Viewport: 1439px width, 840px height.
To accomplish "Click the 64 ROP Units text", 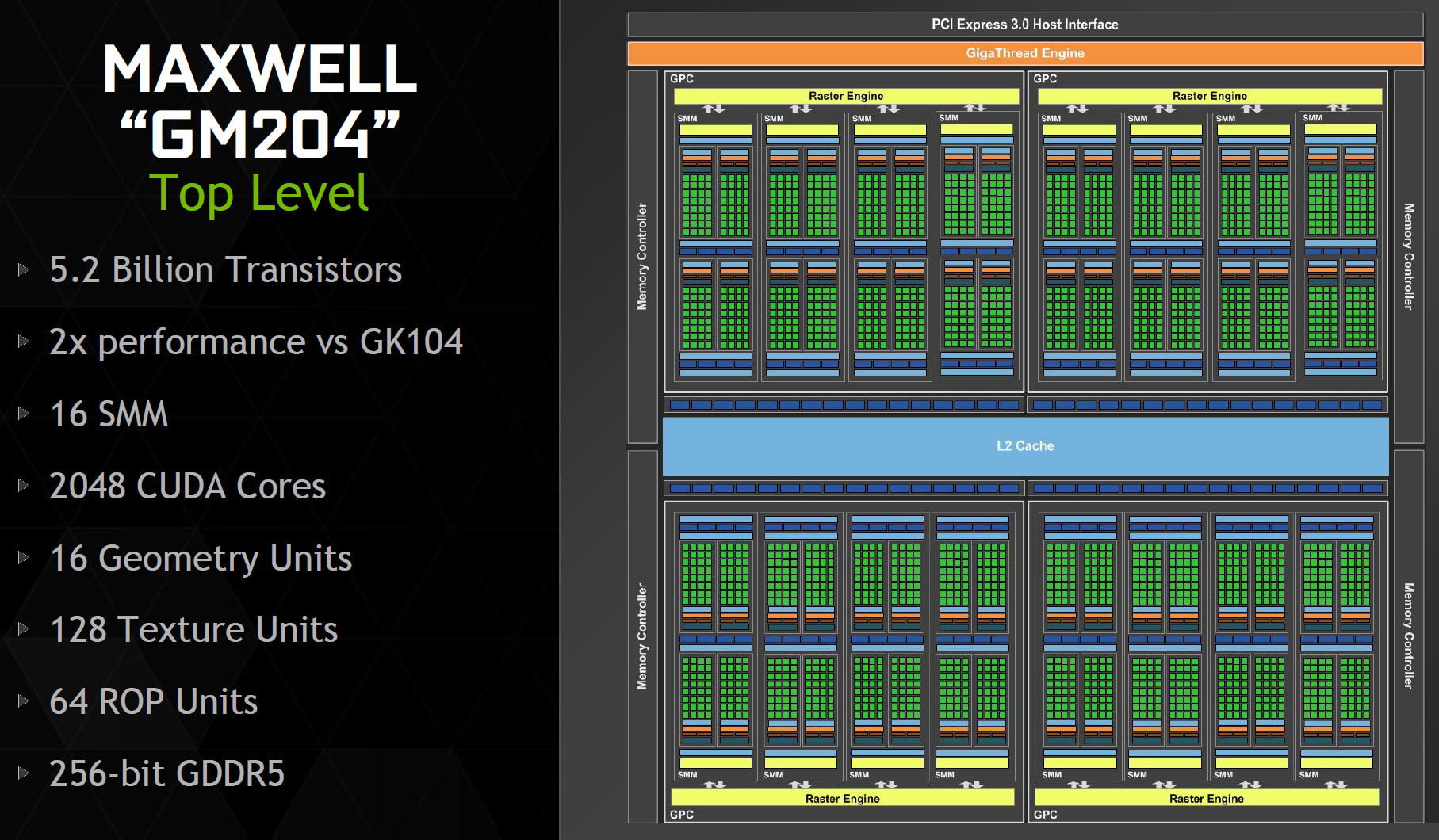I will pos(154,701).
